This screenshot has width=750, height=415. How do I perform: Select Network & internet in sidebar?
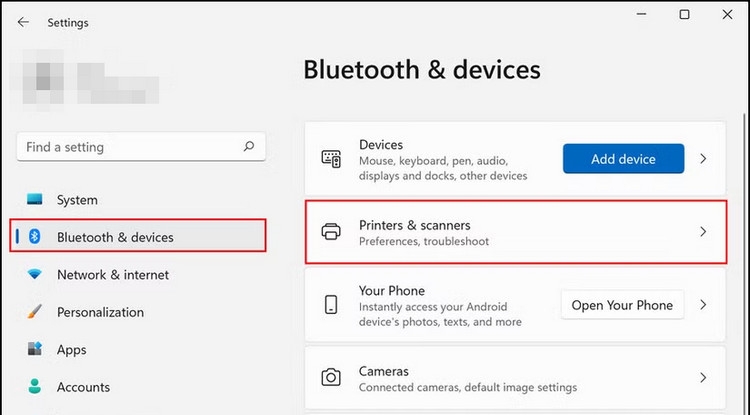point(113,274)
